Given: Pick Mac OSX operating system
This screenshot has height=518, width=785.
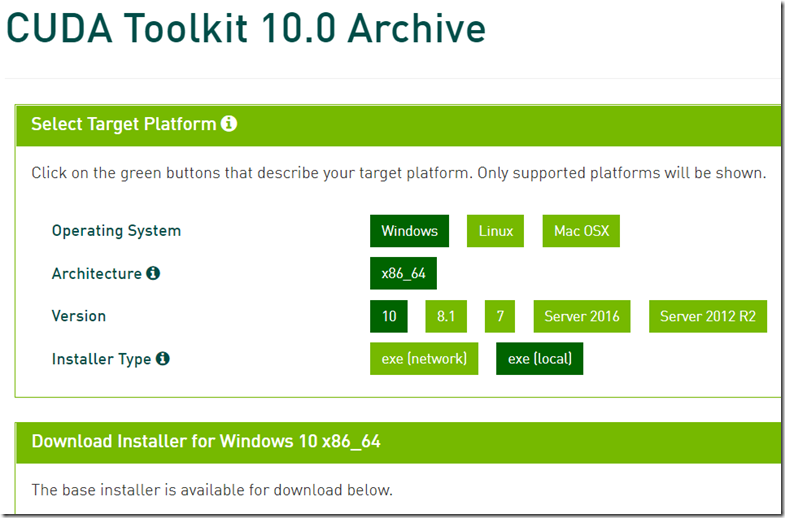Looking at the screenshot, I should pyautogui.click(x=581, y=231).
